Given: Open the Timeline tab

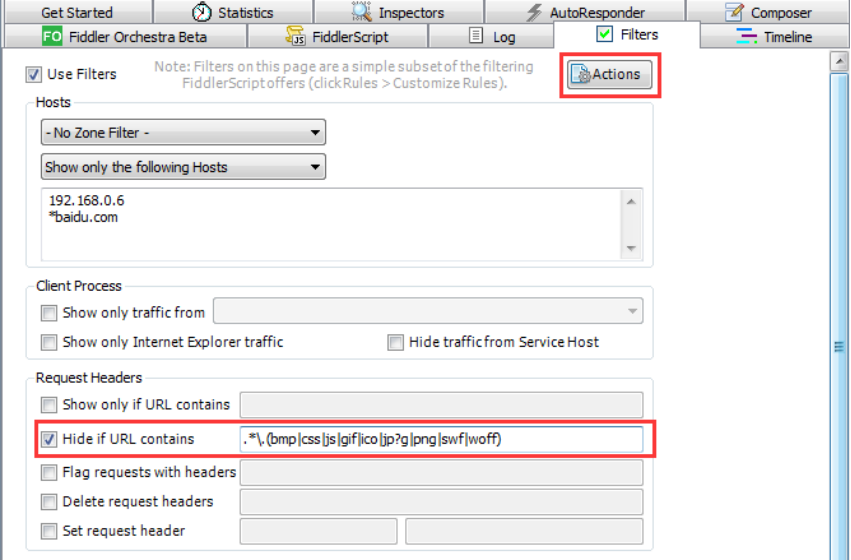Looking at the screenshot, I should point(774,36).
